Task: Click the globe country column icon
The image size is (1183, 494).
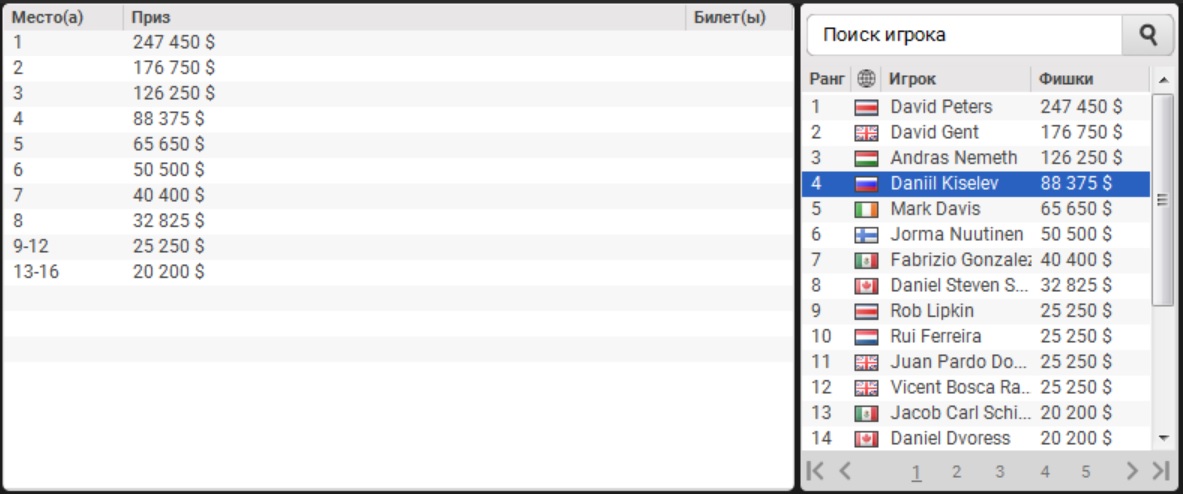Action: coord(867,79)
